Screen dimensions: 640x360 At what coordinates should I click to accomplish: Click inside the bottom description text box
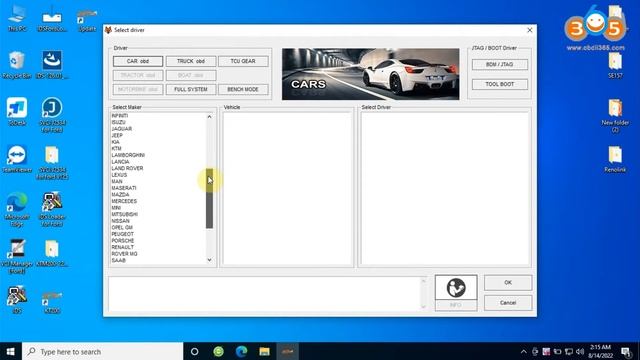tap(264, 293)
